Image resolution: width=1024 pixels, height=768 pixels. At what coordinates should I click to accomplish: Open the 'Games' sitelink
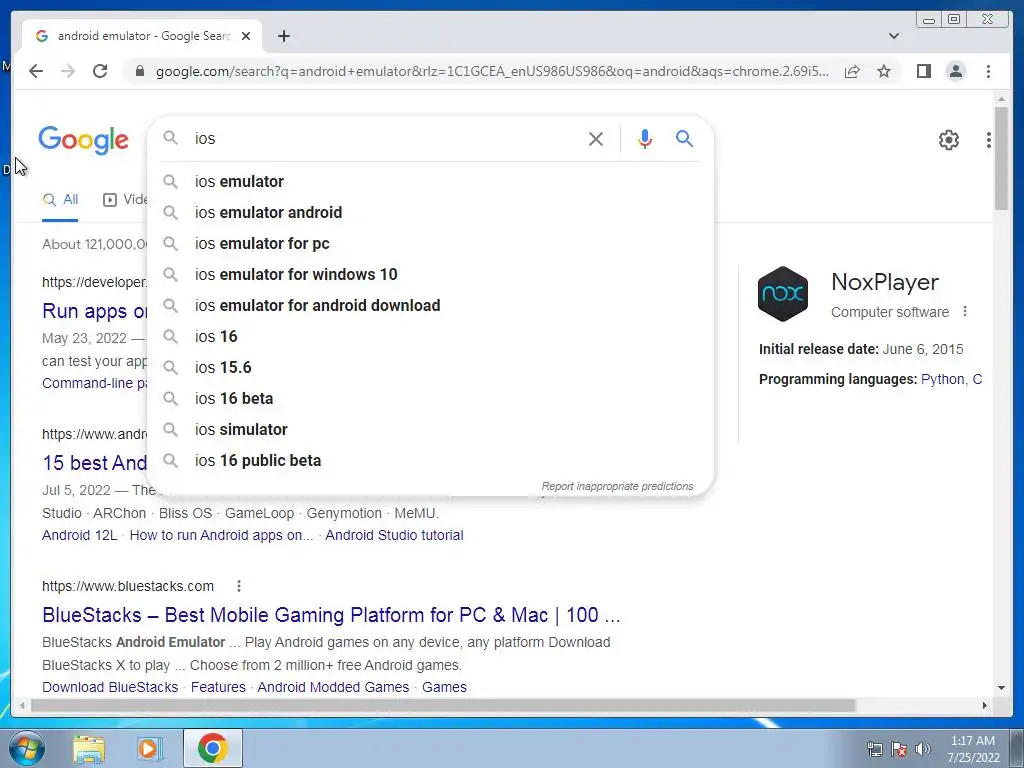click(444, 687)
